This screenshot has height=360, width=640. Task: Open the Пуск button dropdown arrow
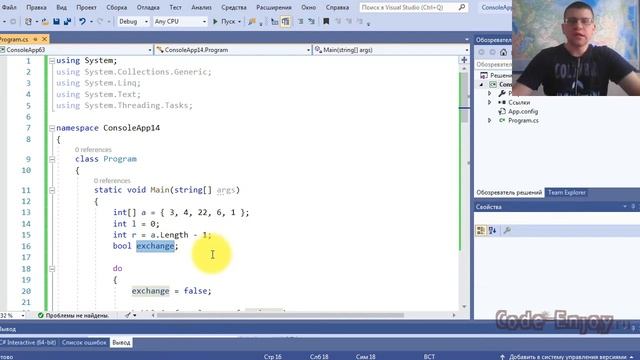point(240,22)
